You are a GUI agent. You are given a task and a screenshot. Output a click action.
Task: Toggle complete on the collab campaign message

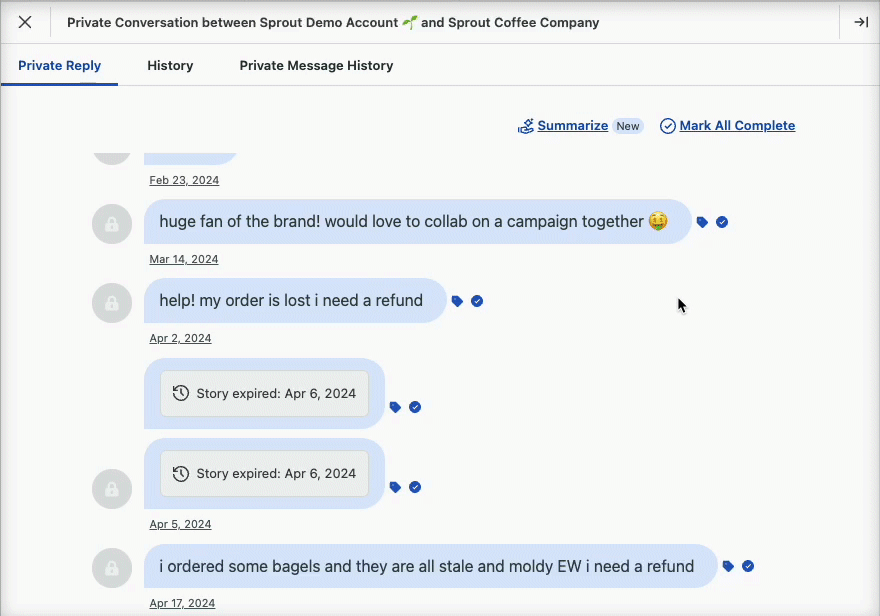tap(722, 222)
